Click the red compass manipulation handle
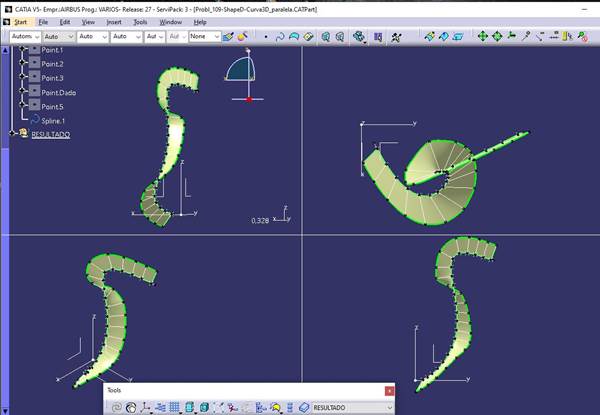The image size is (600, 415). click(248, 99)
